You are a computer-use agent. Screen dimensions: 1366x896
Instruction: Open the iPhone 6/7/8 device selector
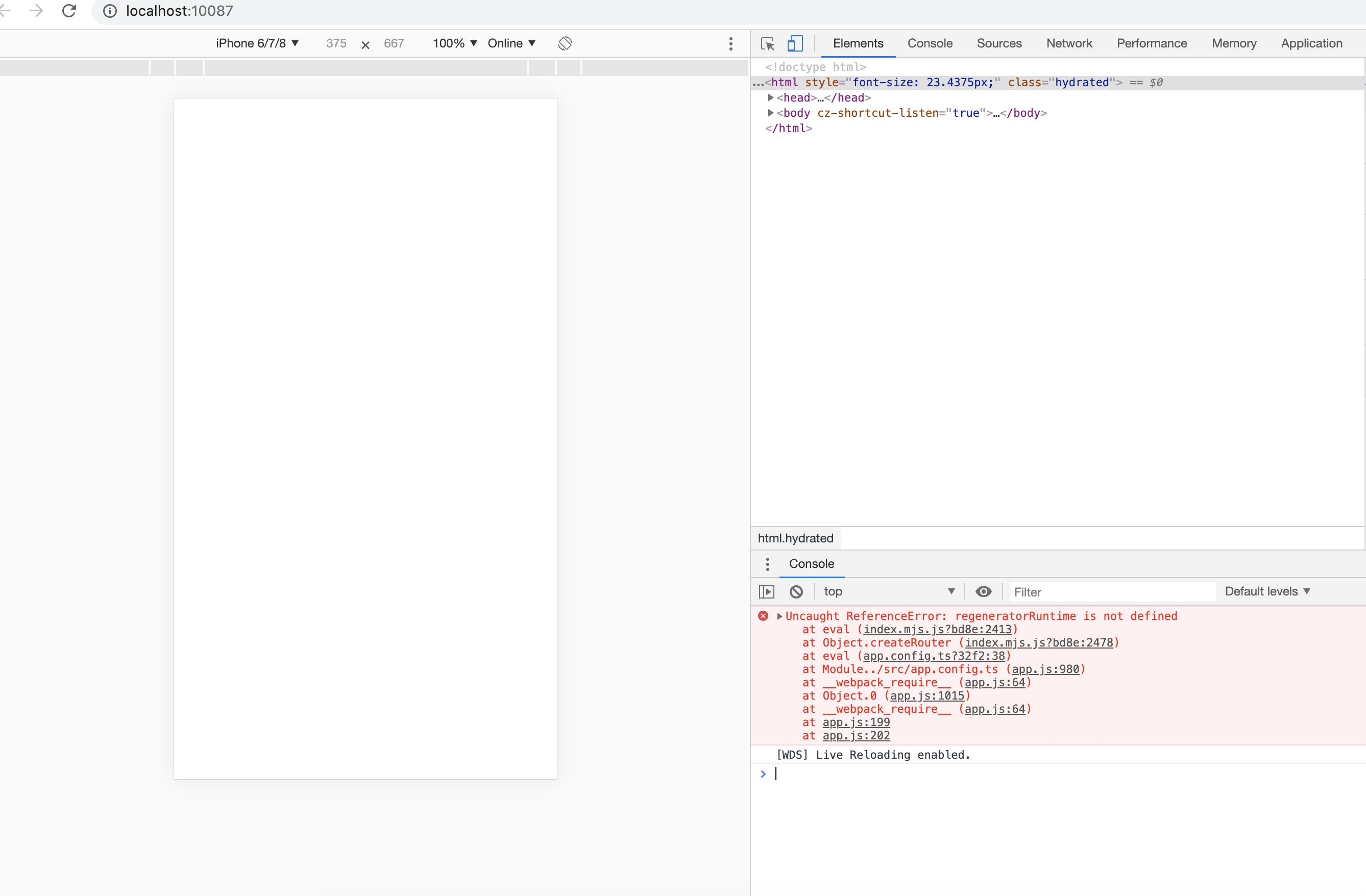coord(257,43)
